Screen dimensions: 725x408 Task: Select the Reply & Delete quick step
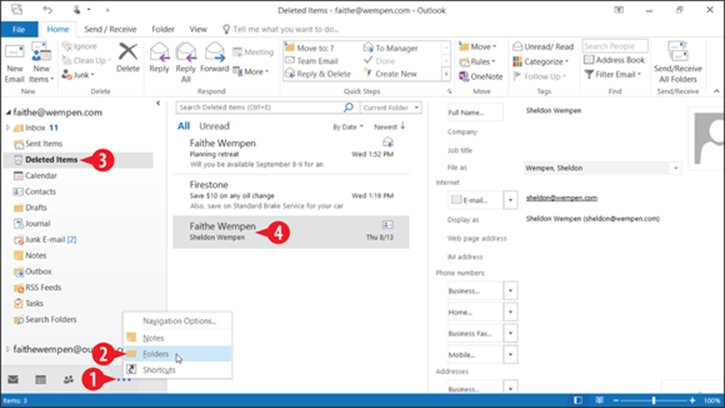click(x=318, y=74)
